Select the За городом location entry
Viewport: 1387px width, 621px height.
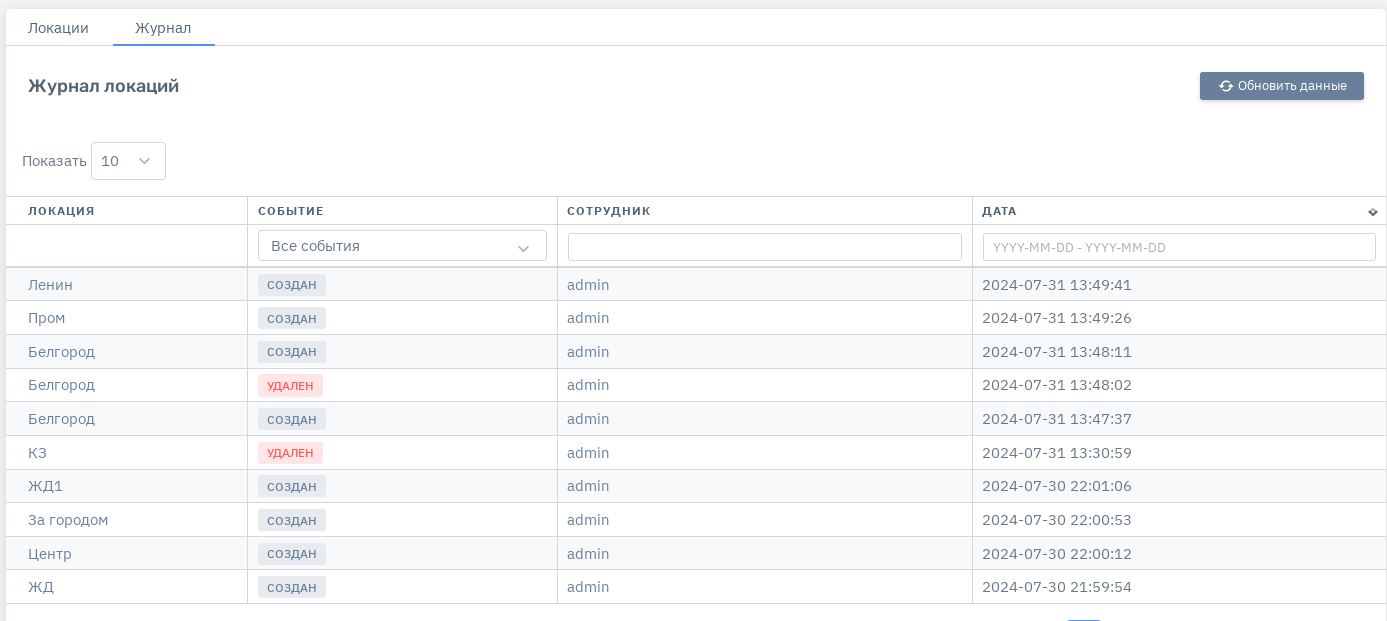click(68, 520)
